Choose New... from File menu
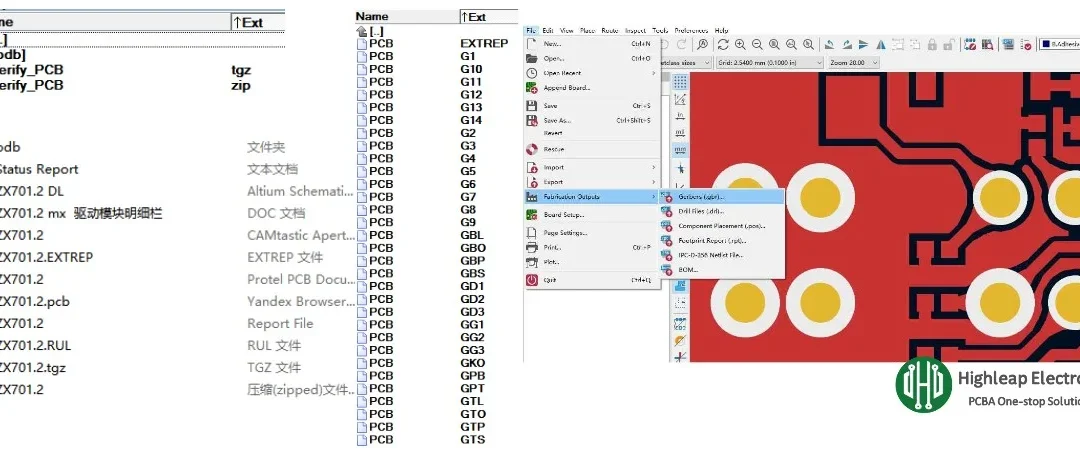 coord(592,44)
